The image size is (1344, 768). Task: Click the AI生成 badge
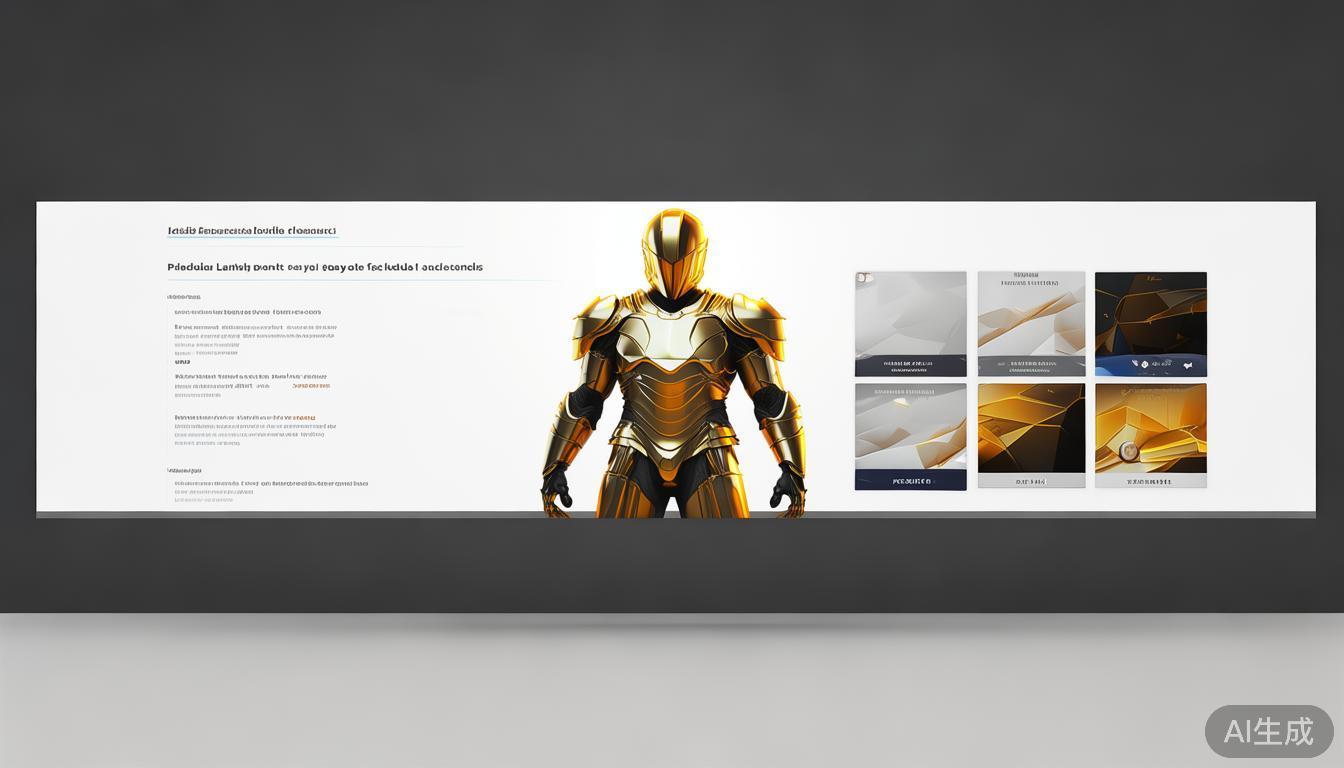(1268, 731)
